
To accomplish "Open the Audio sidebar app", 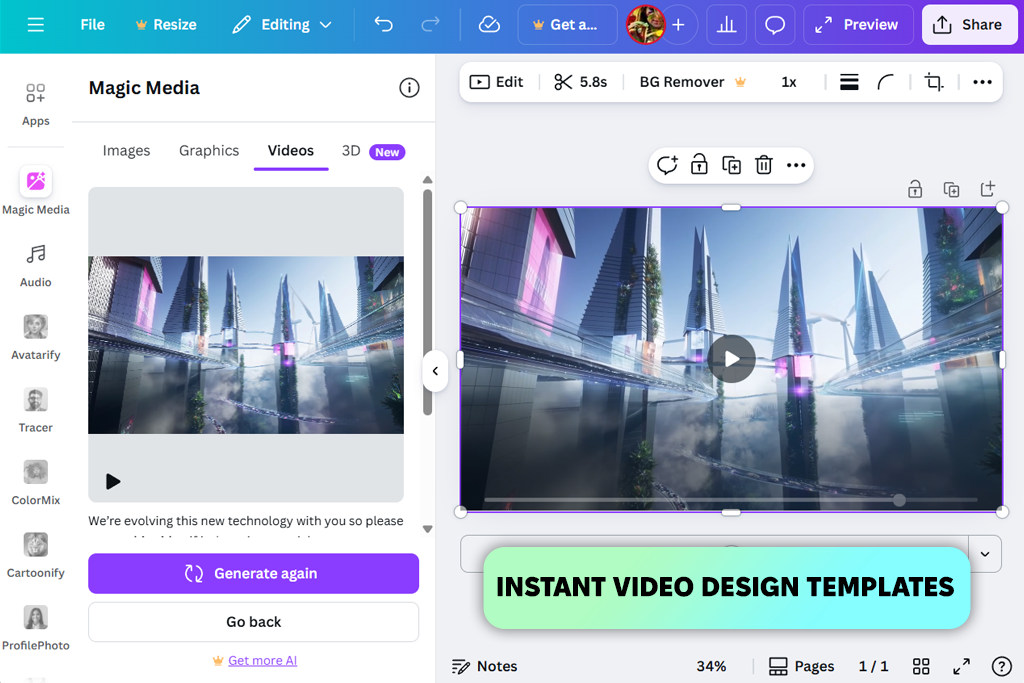I will pos(35,265).
